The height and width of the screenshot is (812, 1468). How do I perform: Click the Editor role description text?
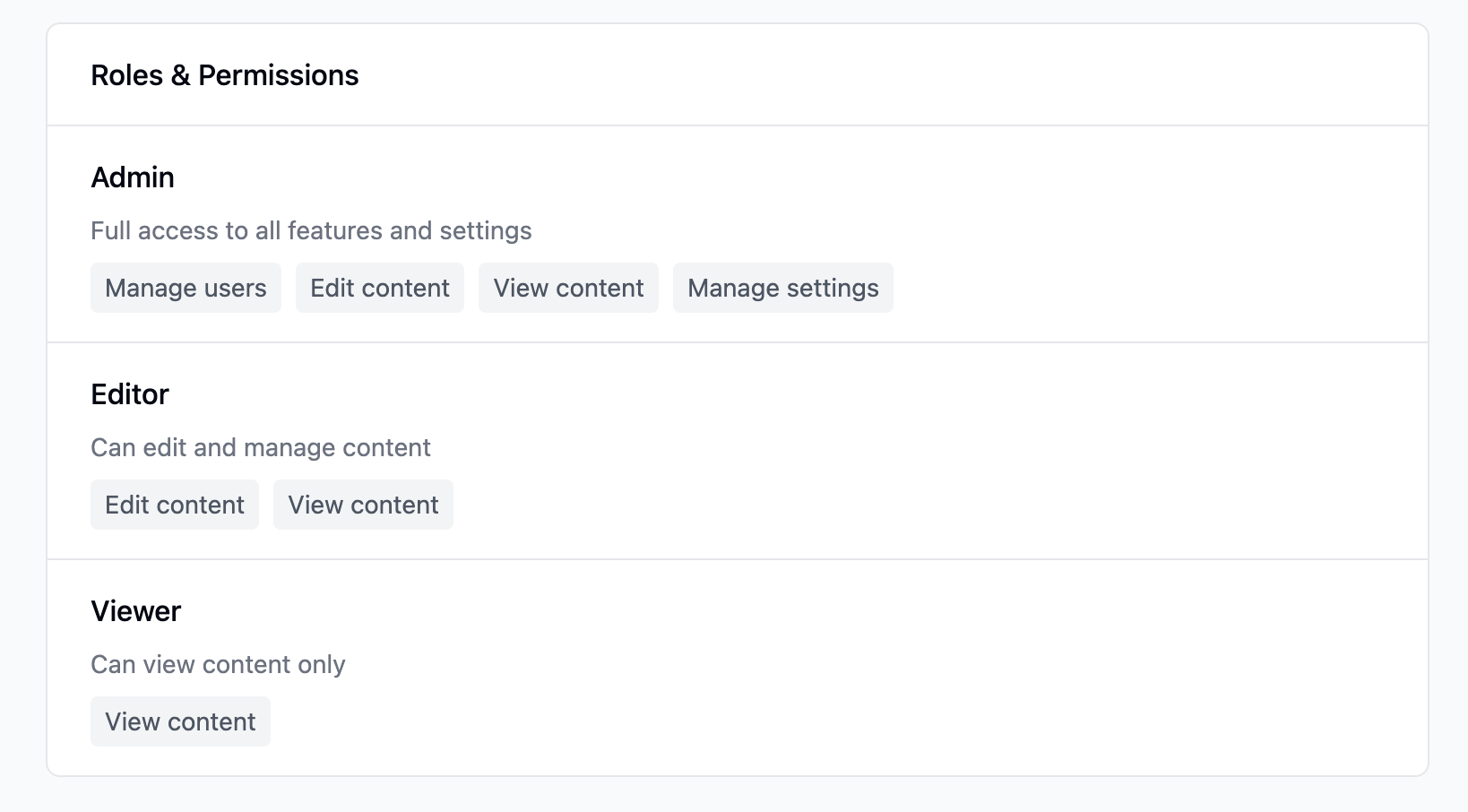[261, 448]
